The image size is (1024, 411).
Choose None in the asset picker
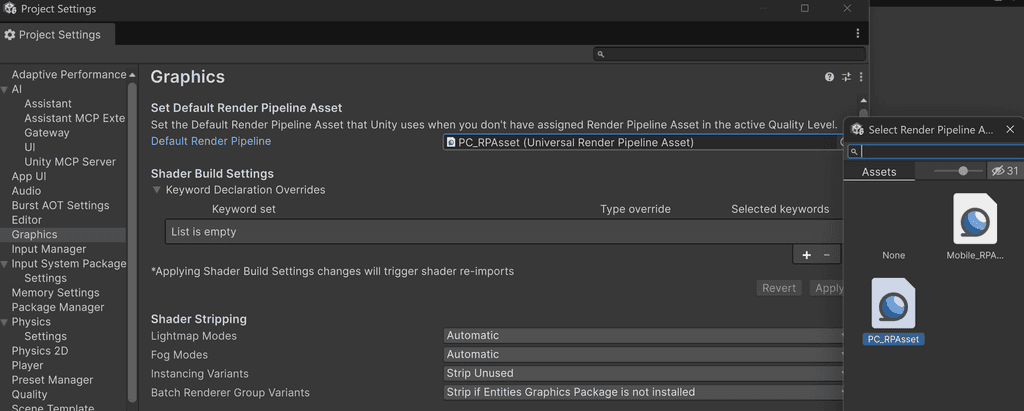[893, 255]
